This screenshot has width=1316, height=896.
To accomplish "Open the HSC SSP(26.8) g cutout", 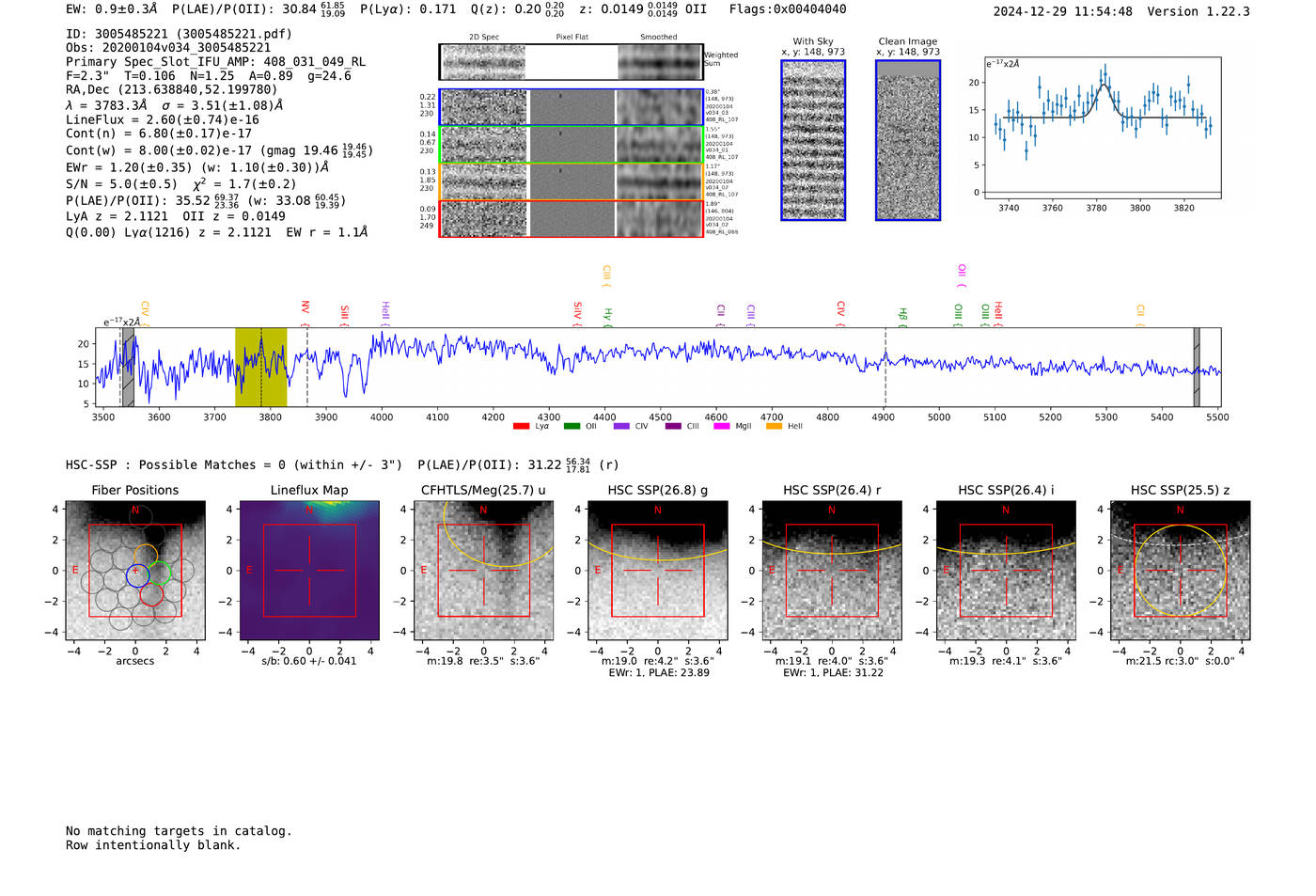I will [x=658, y=571].
